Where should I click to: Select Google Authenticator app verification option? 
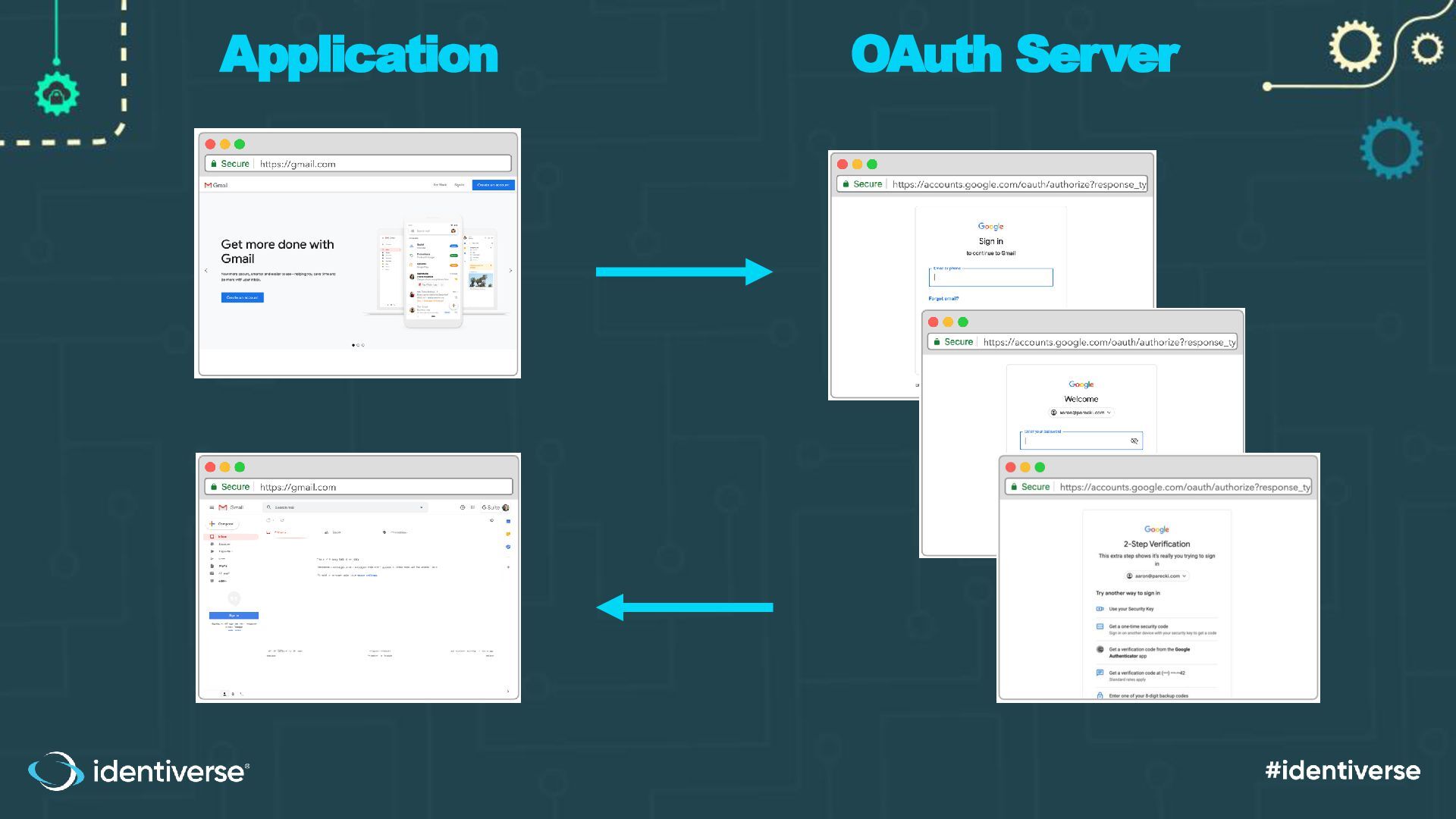click(x=1148, y=652)
